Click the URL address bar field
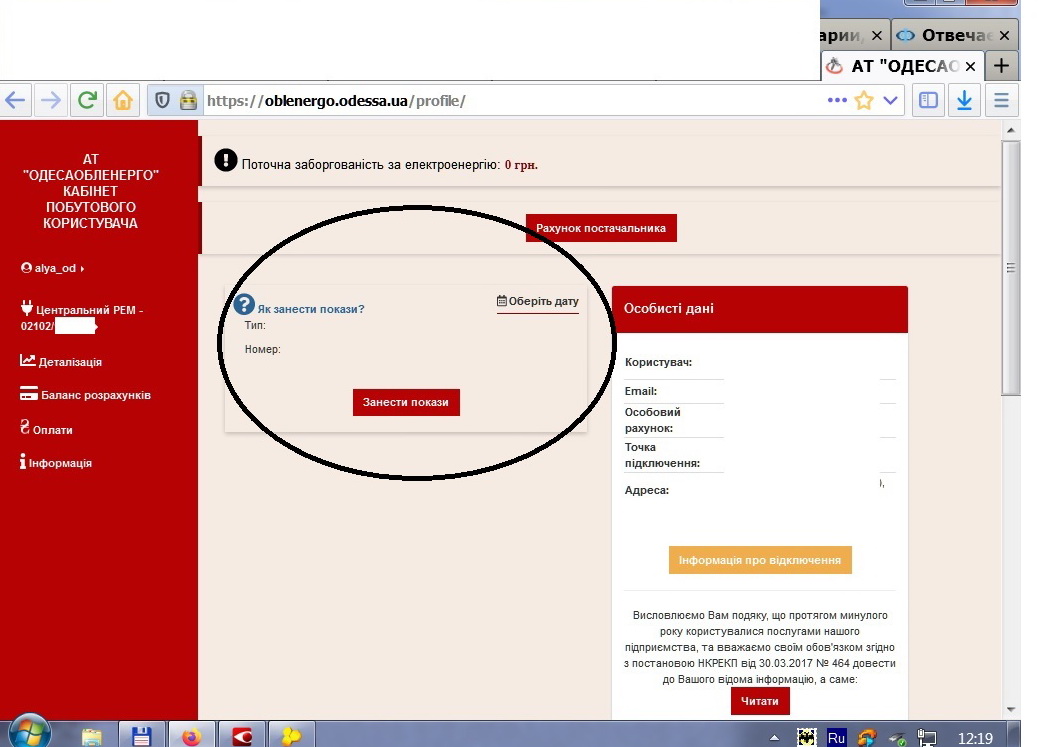Image resolution: width=1038 pixels, height=747 pixels. 500,101
